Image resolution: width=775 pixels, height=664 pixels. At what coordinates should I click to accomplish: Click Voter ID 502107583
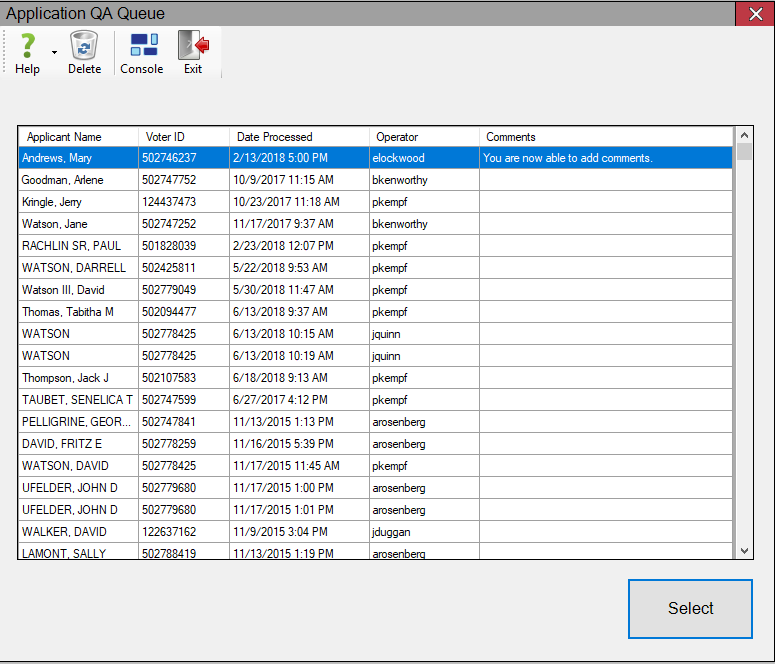click(169, 378)
